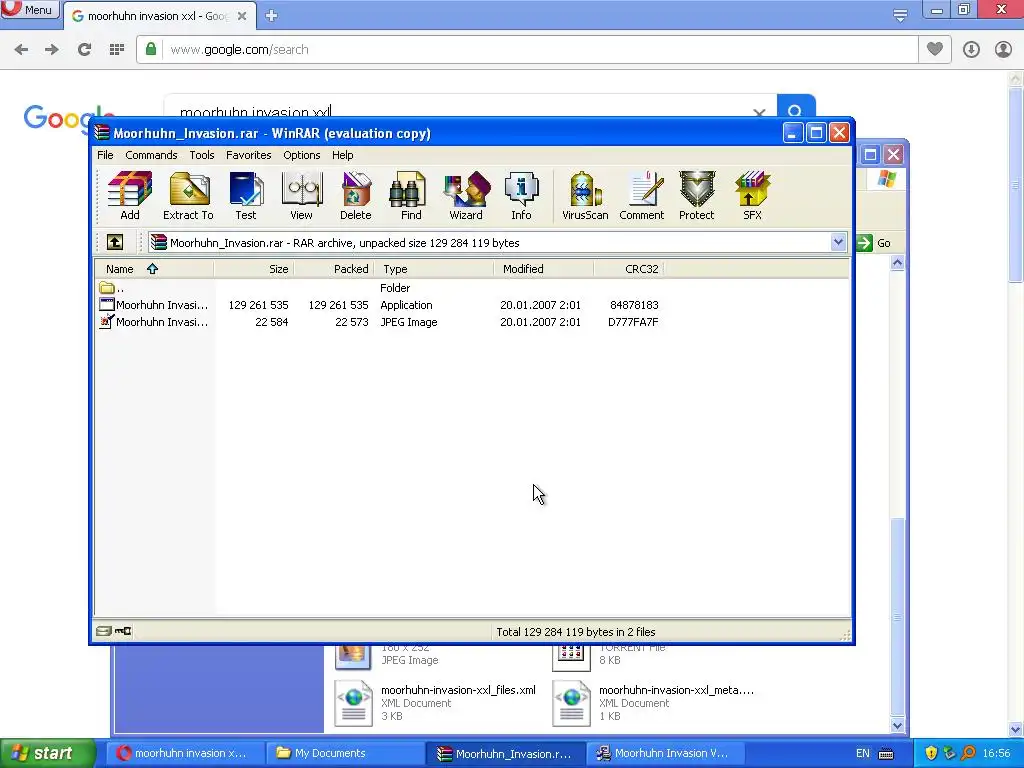
Task: Open the Commands menu
Action: coord(152,155)
